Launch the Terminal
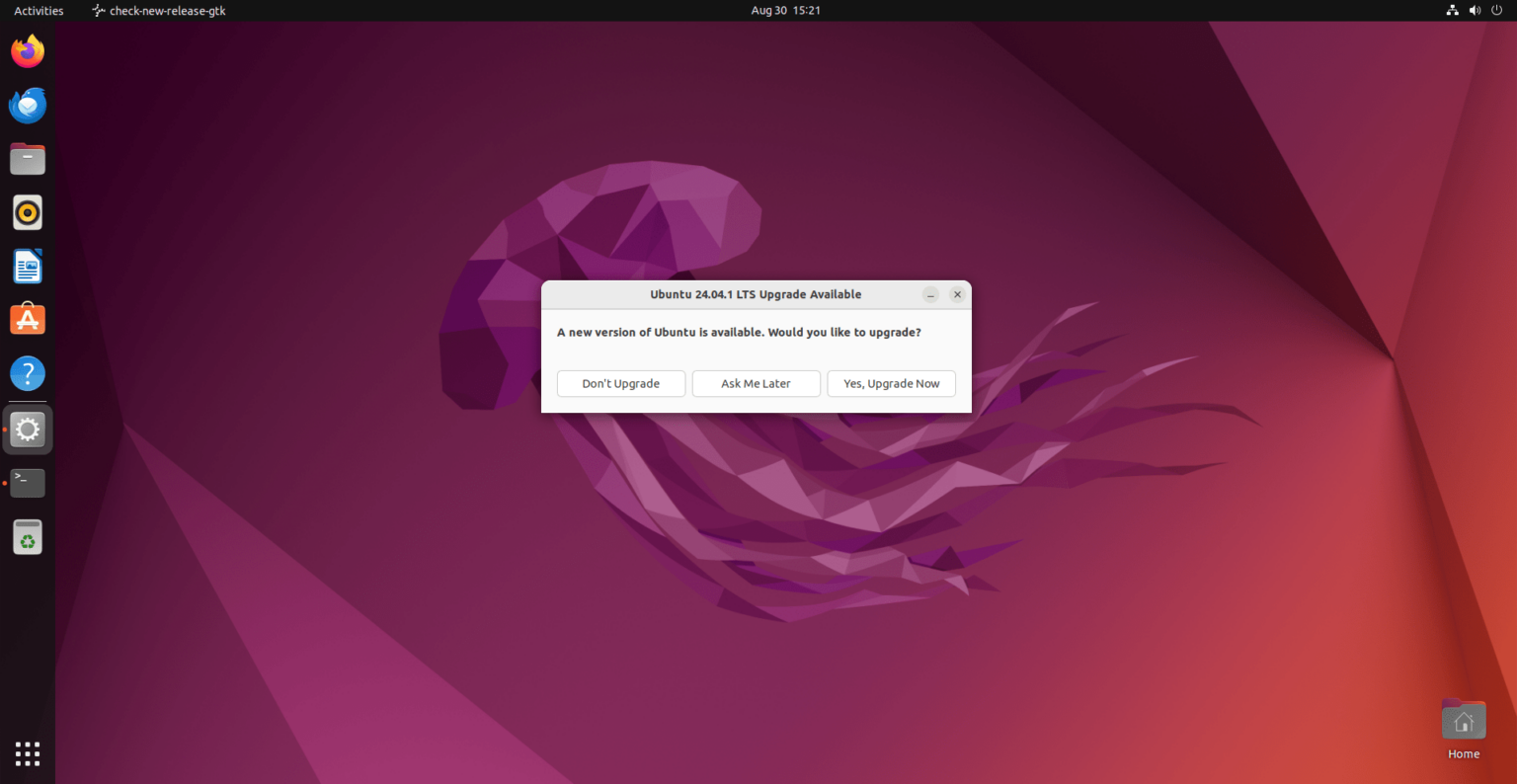This screenshot has height=784, width=1517. [27, 483]
